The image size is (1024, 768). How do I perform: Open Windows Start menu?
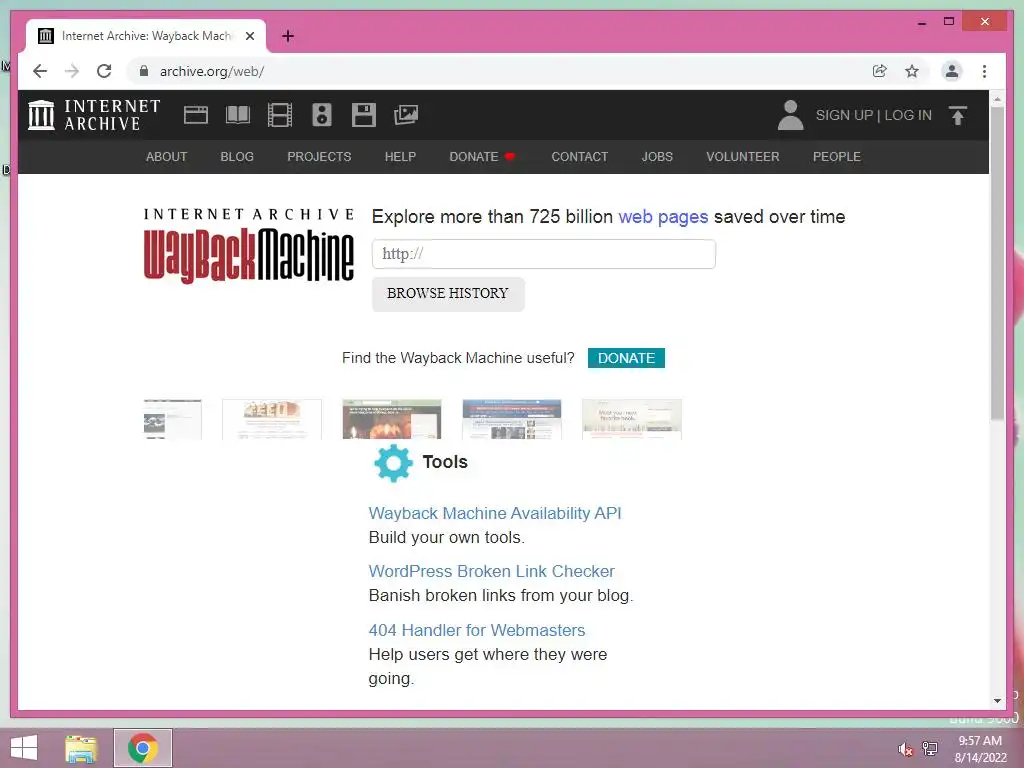24,748
